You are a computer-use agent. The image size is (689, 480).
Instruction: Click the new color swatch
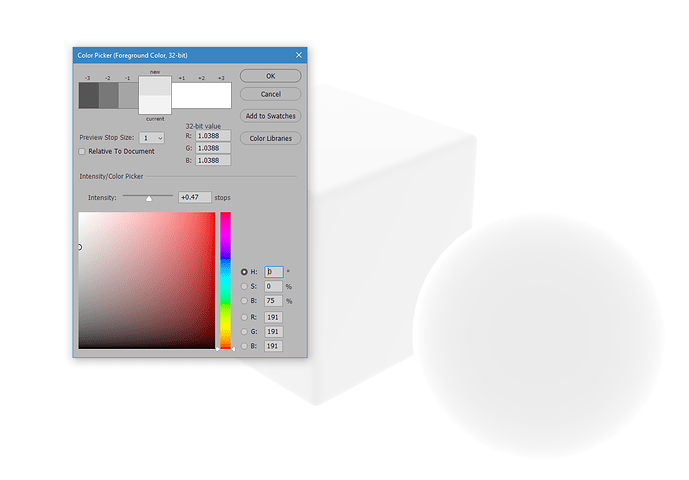[x=155, y=86]
